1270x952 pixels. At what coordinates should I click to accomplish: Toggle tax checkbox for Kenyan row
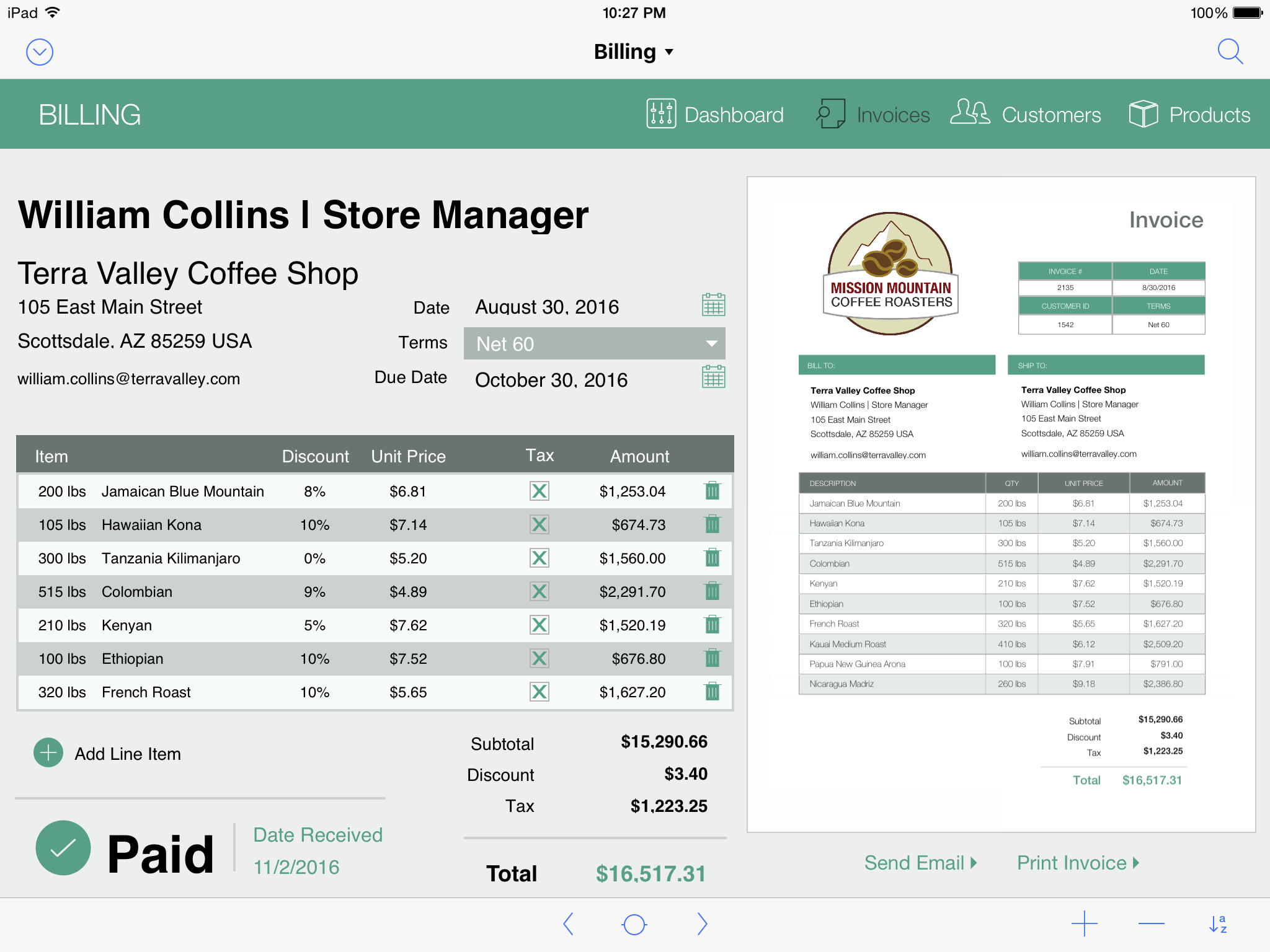(539, 625)
